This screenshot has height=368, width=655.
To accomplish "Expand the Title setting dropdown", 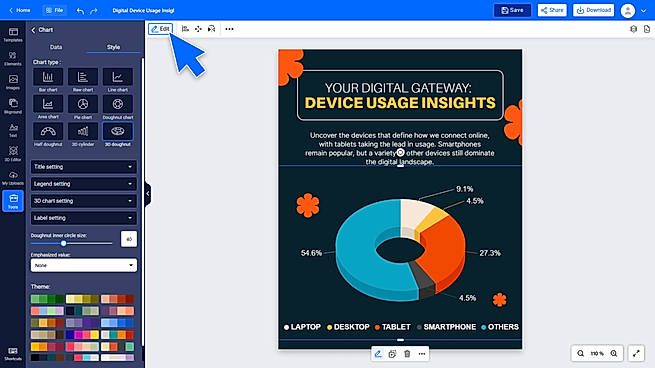I will (x=84, y=167).
